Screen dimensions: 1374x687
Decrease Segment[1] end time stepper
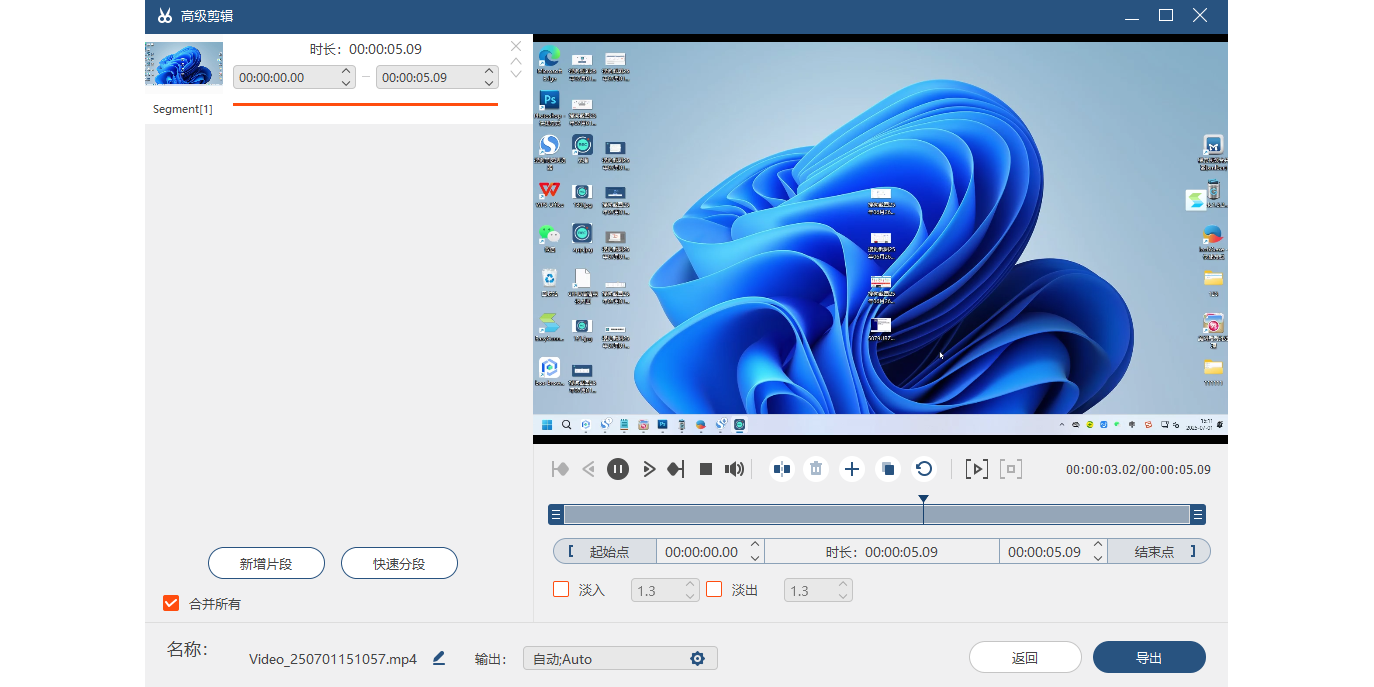(489, 83)
